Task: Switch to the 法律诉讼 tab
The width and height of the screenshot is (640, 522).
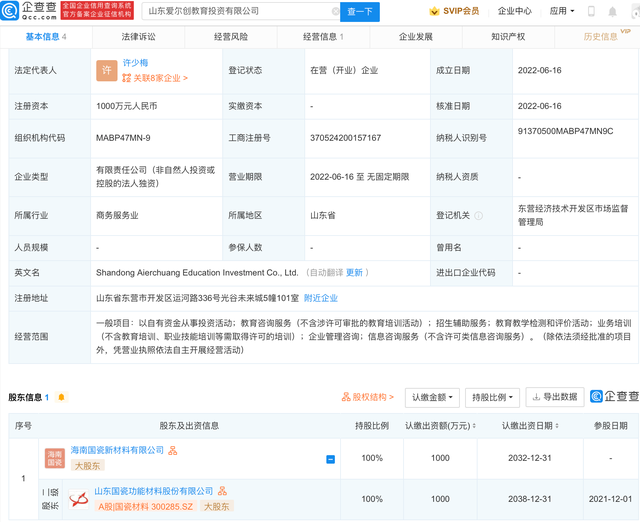Action: click(x=138, y=37)
